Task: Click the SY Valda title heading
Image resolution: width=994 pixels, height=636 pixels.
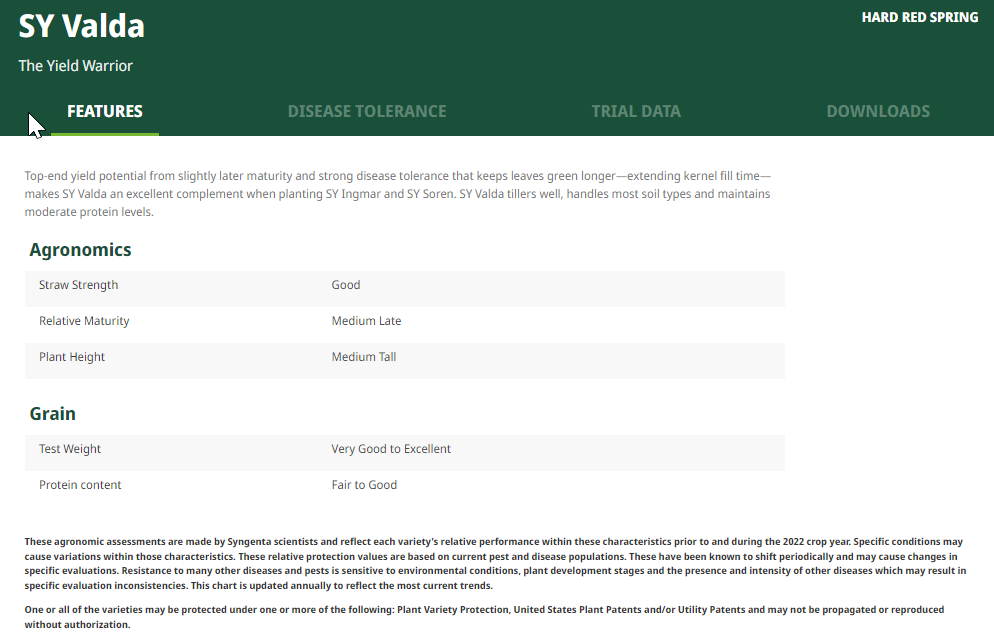Action: [x=82, y=27]
